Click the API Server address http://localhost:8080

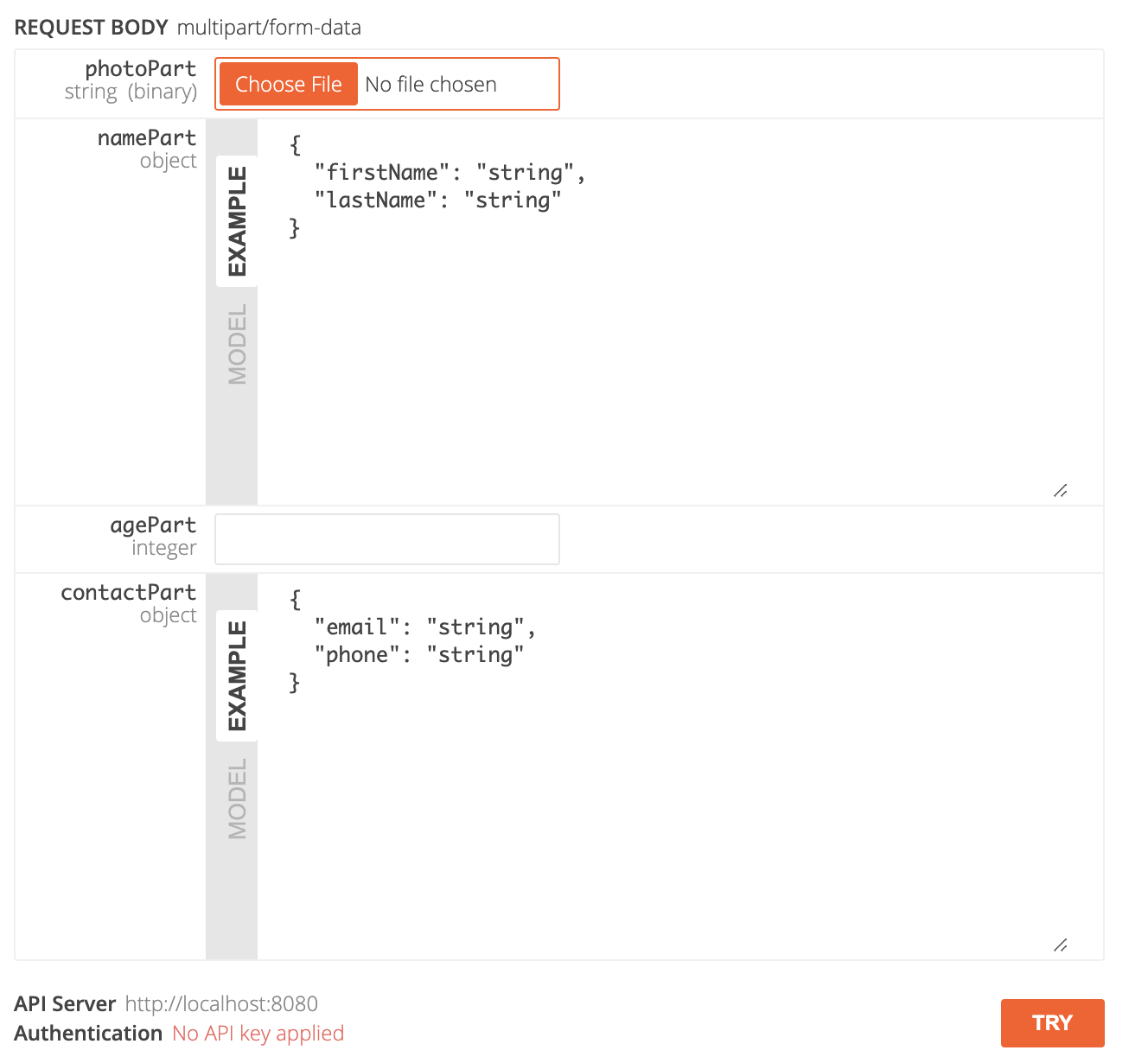click(220, 1003)
